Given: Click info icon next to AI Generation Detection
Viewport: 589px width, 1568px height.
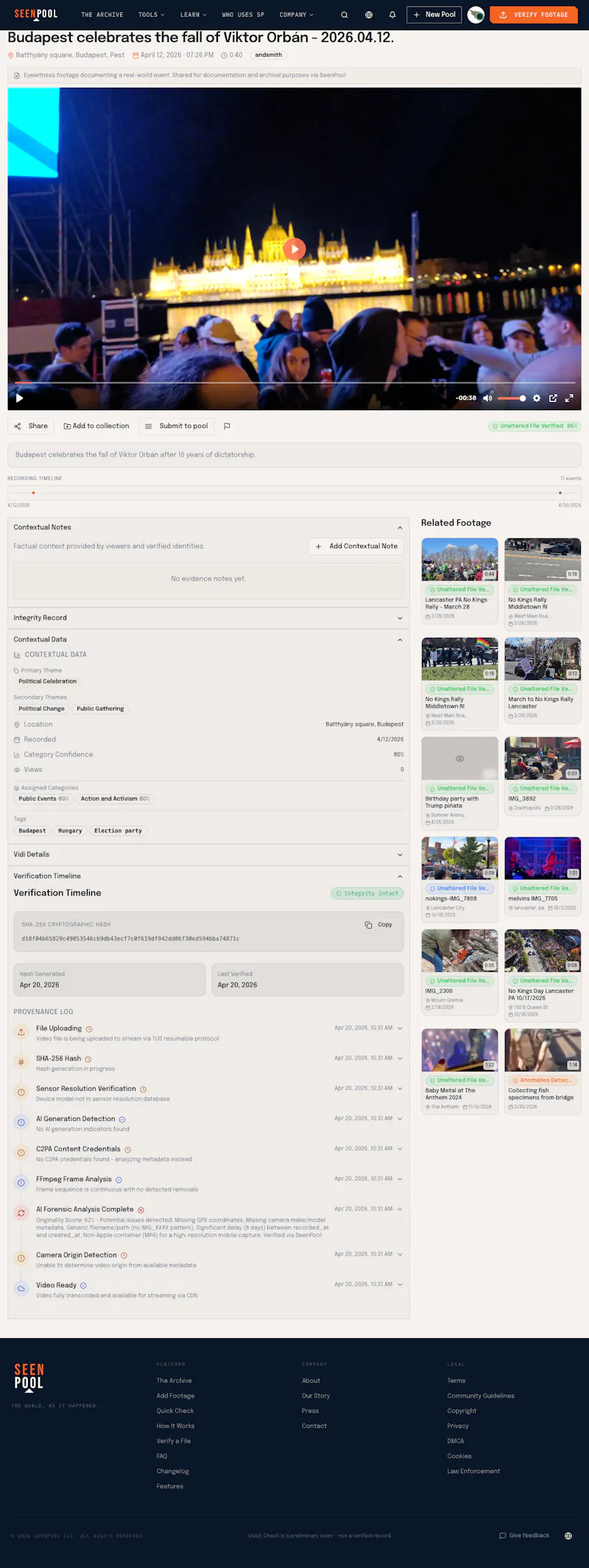Looking at the screenshot, I should pyautogui.click(x=122, y=1119).
